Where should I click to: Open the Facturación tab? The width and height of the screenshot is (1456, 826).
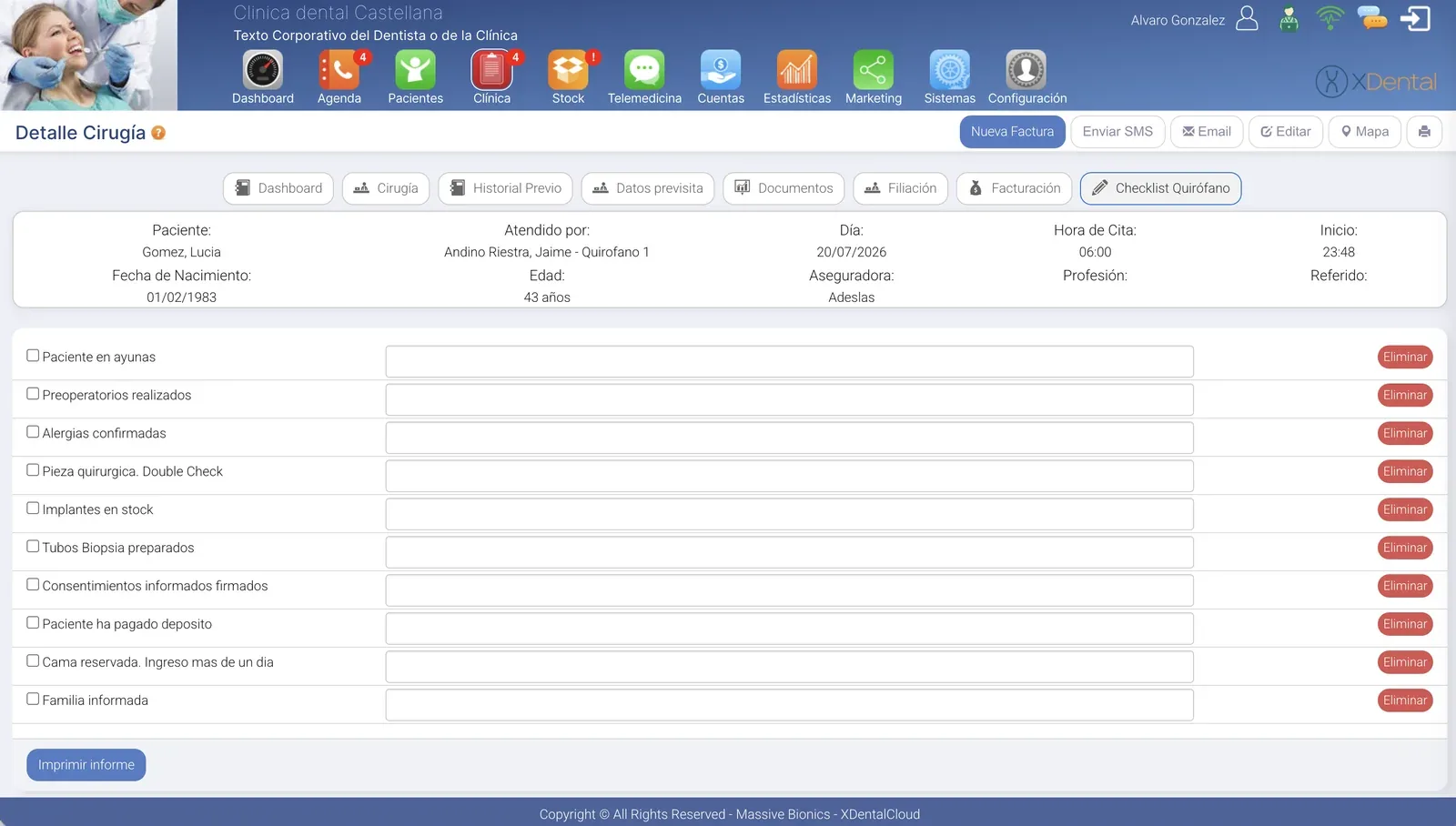[x=1015, y=188]
